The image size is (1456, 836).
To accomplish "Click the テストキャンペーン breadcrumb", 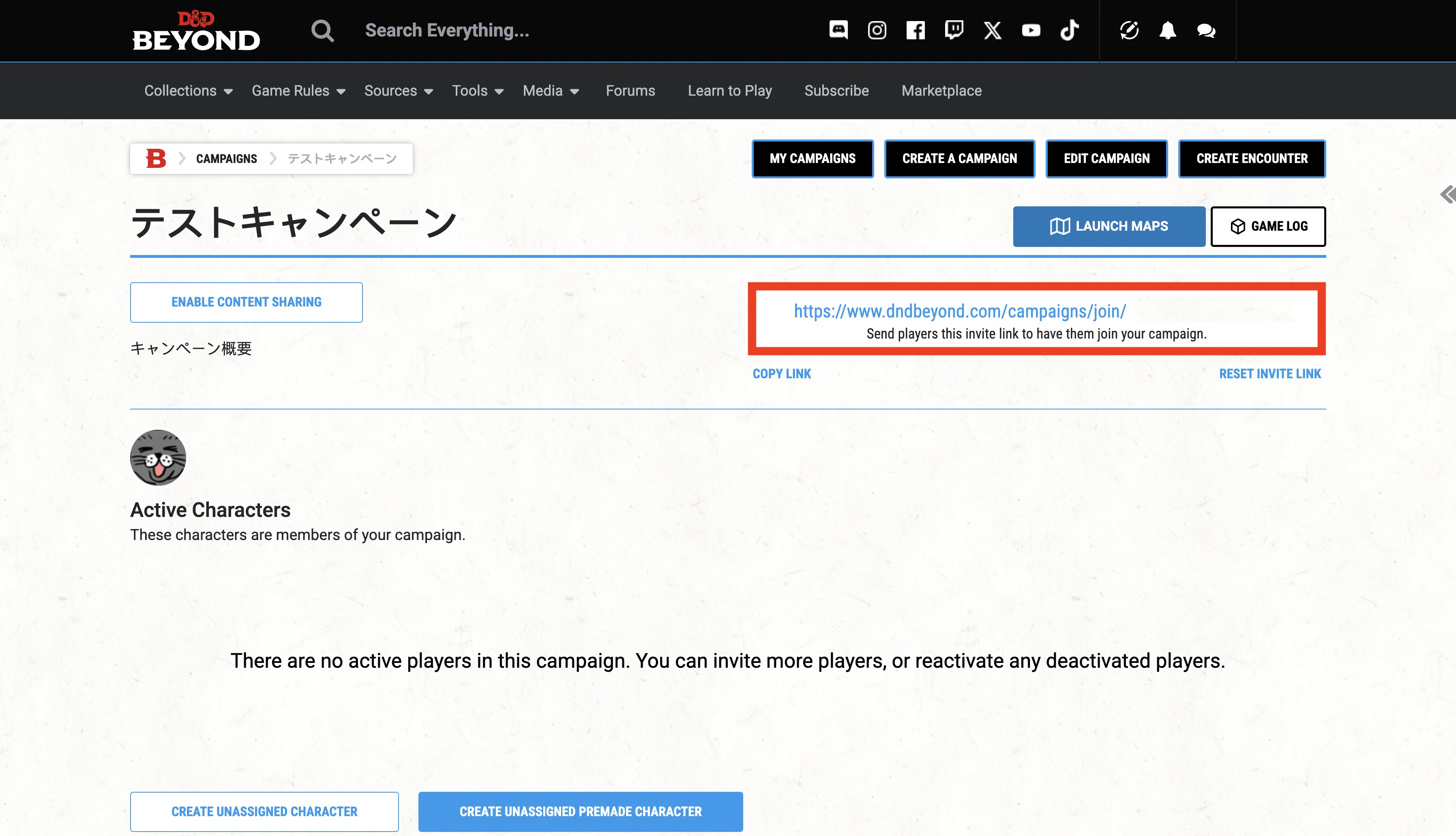I will [x=342, y=159].
